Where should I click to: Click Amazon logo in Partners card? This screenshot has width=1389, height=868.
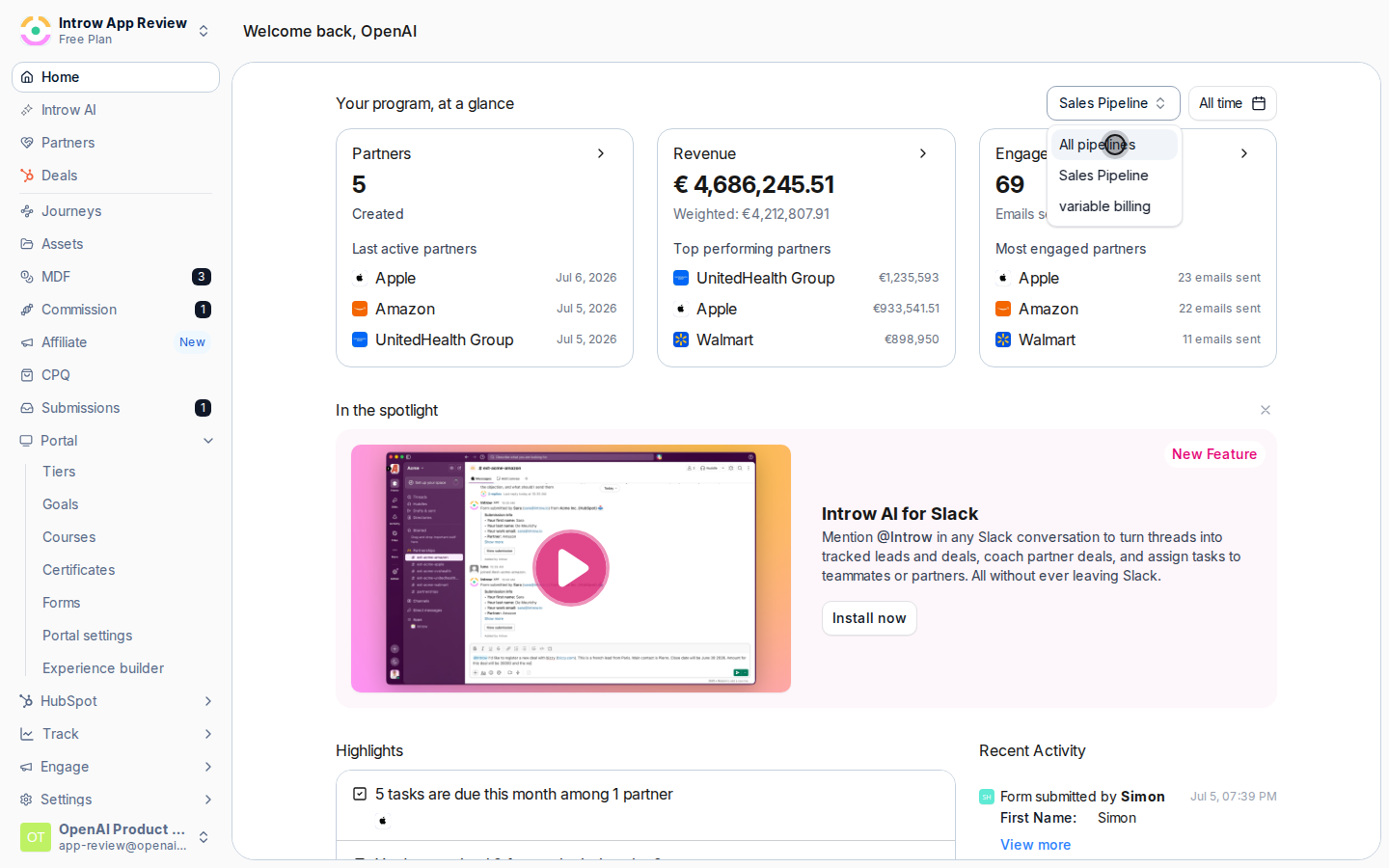[360, 309]
